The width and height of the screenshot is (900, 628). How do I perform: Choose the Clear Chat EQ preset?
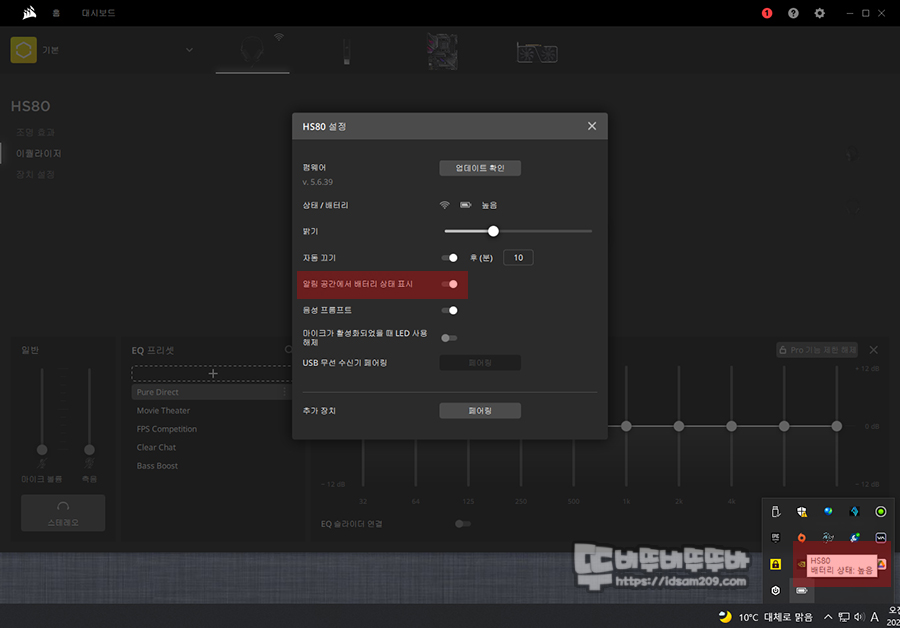tap(156, 447)
